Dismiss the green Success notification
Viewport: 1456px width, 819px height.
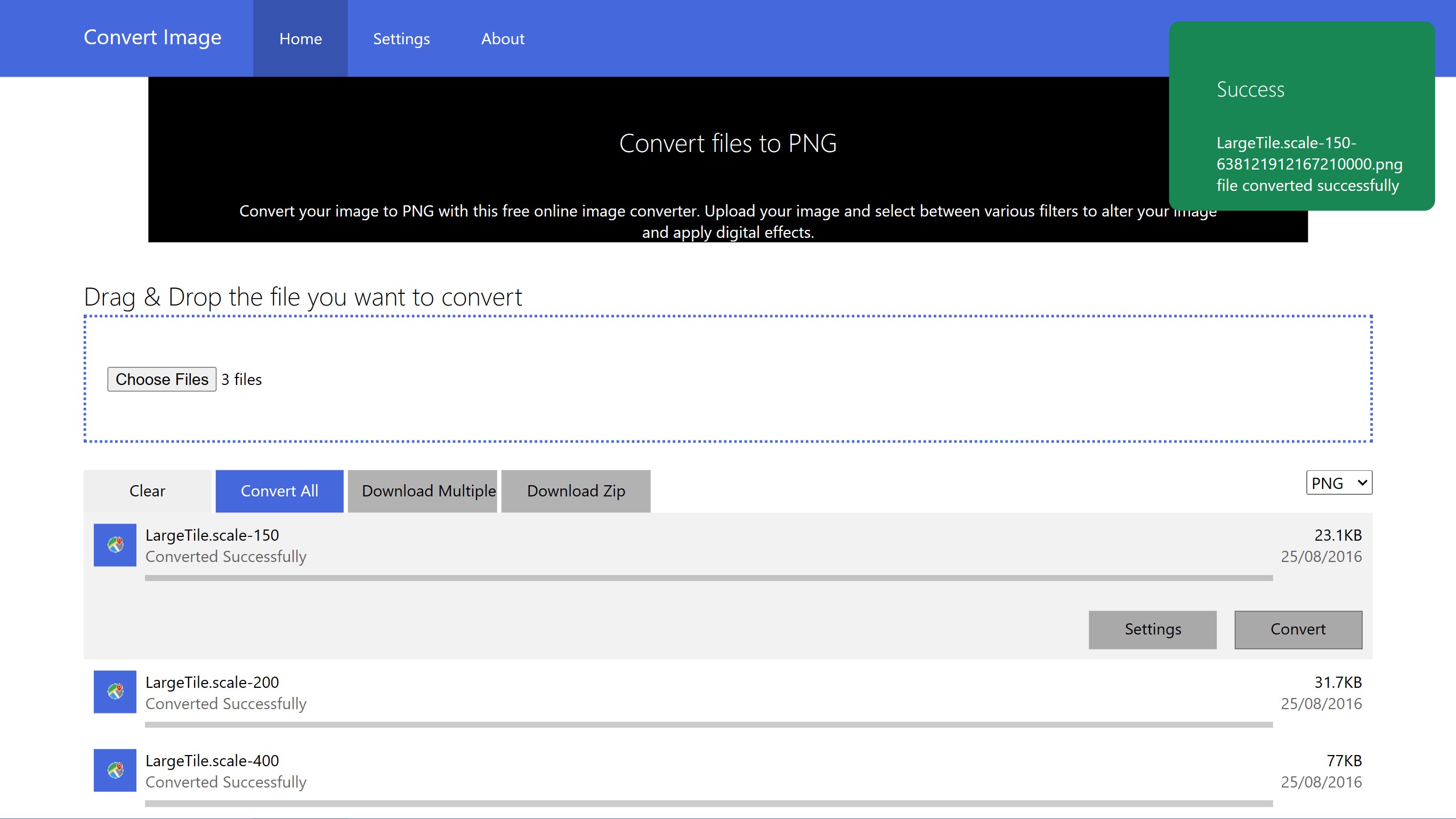point(1301,116)
